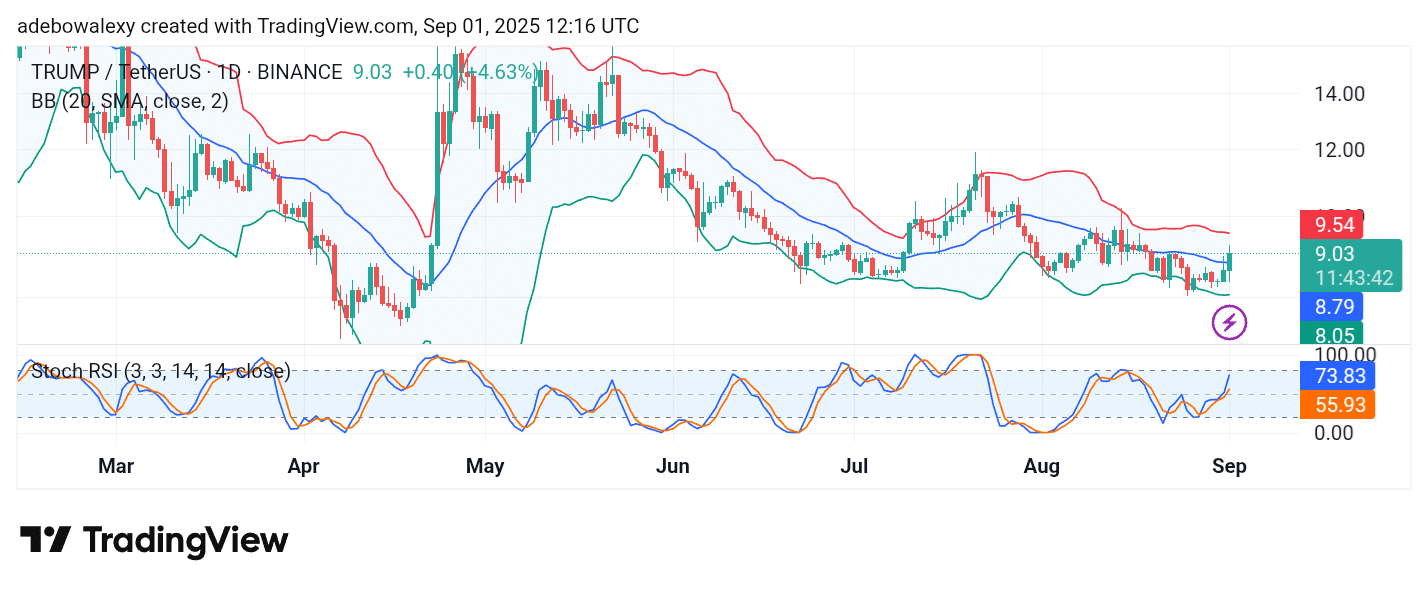Click the purple lightning bolt icon
This screenshot has width=1428, height=591.
coord(1229,322)
